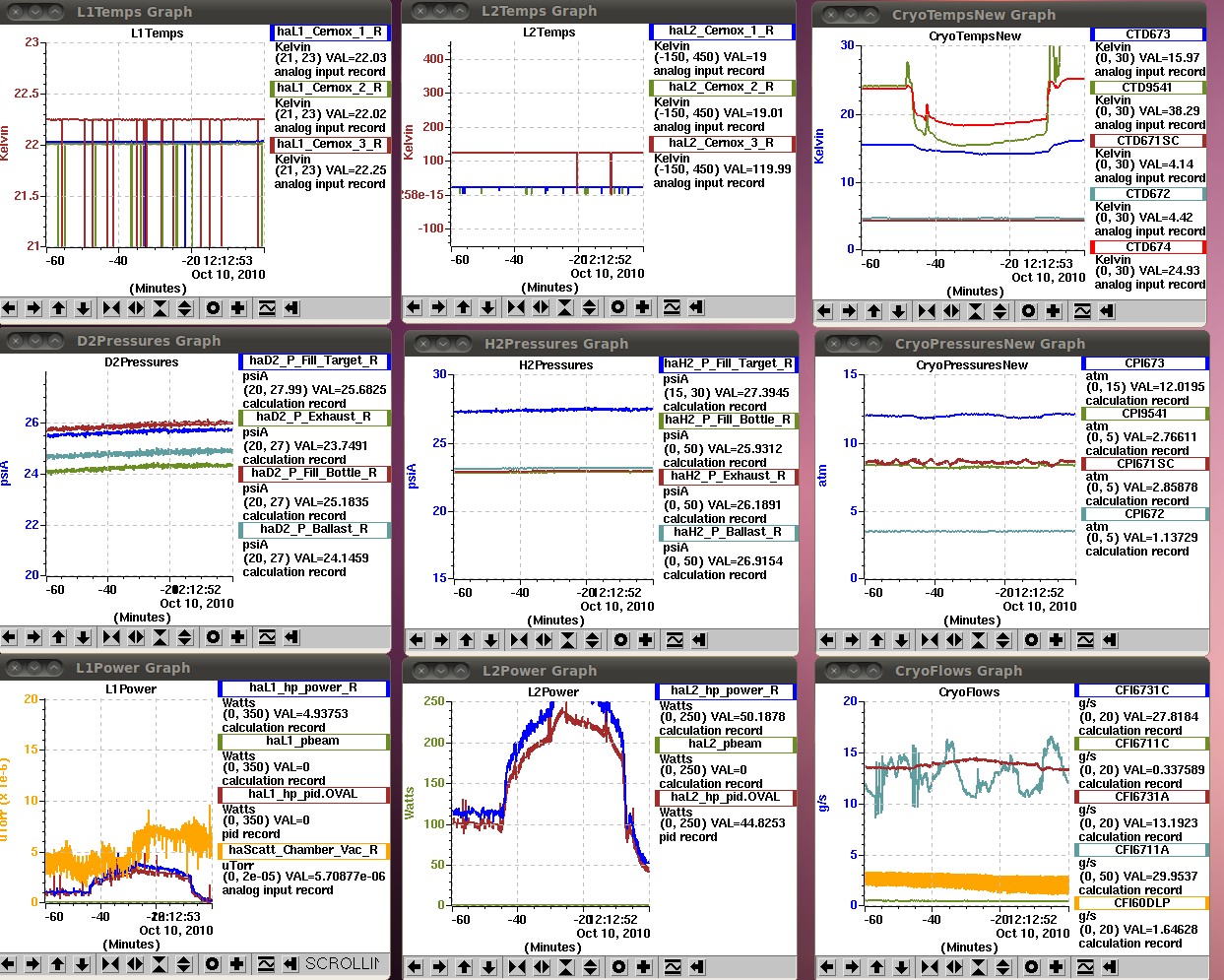
Task: Wave graph icon in H2Pressures Graph toolbar
Action: [675, 640]
